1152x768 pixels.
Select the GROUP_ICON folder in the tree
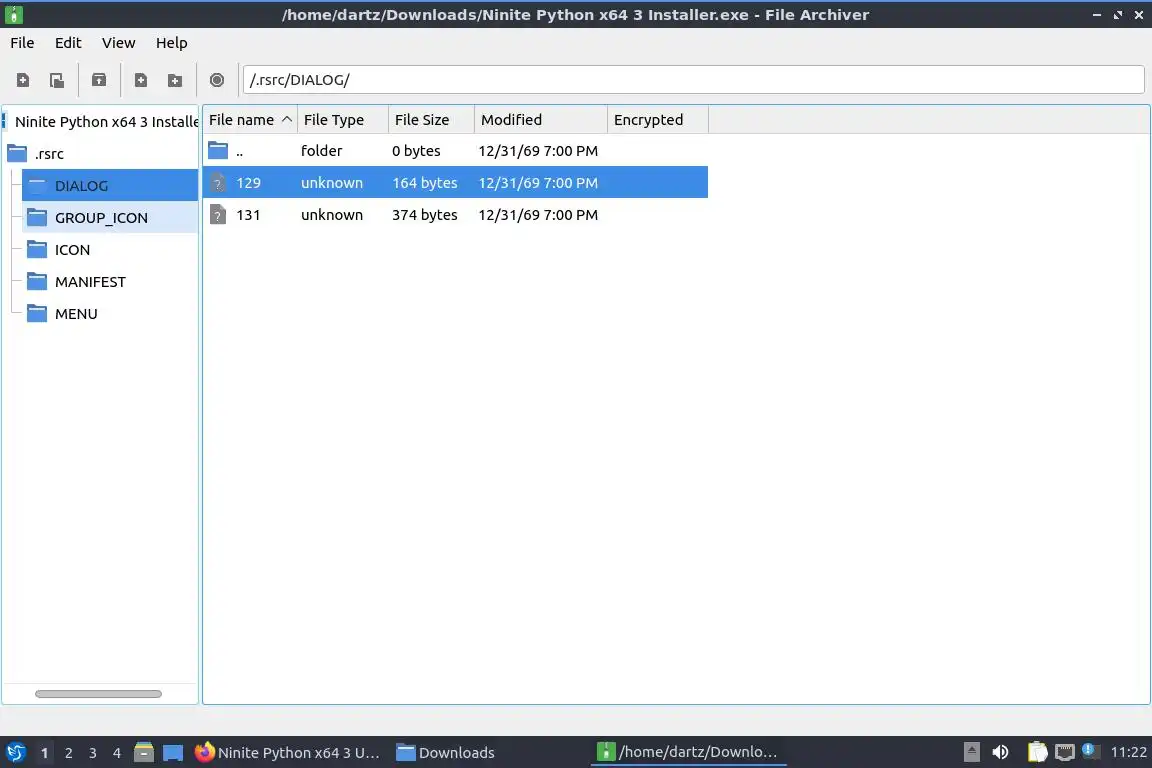pyautogui.click(x=110, y=218)
